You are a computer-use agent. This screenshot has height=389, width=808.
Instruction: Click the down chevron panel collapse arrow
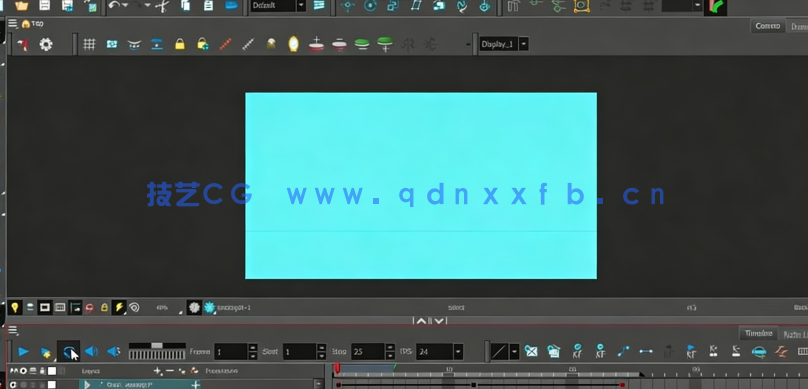coord(439,321)
